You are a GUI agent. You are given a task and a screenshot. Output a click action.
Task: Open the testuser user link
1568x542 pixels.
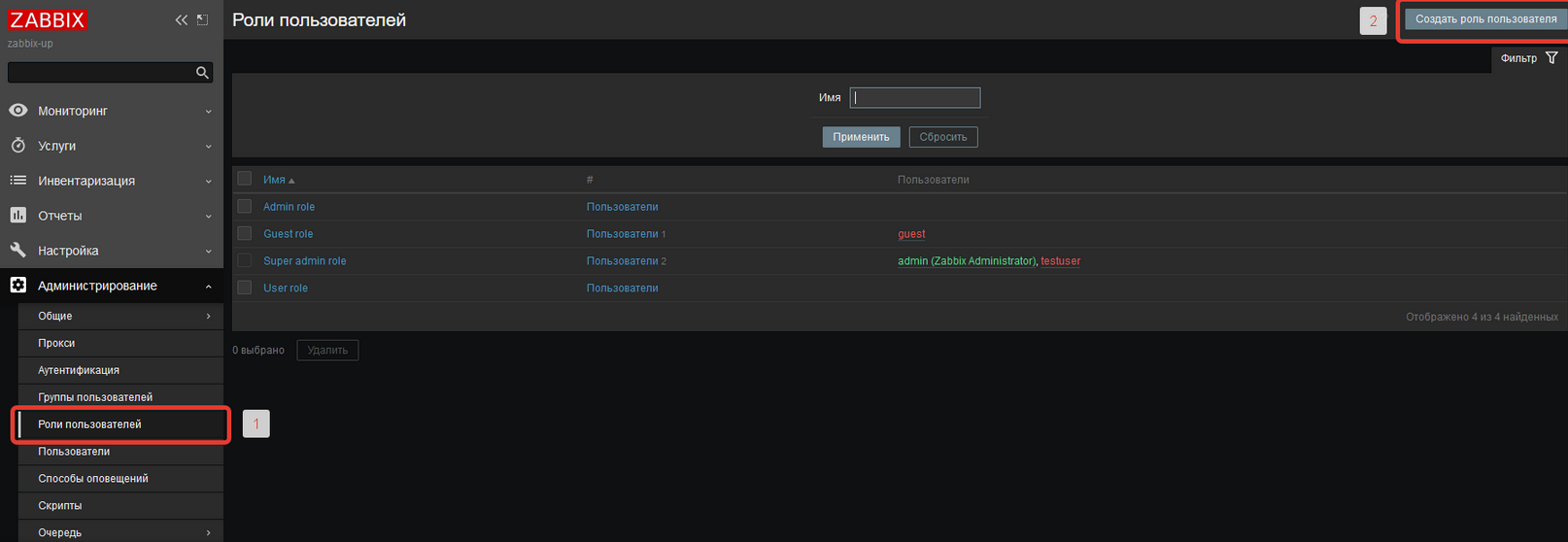coord(1060,261)
